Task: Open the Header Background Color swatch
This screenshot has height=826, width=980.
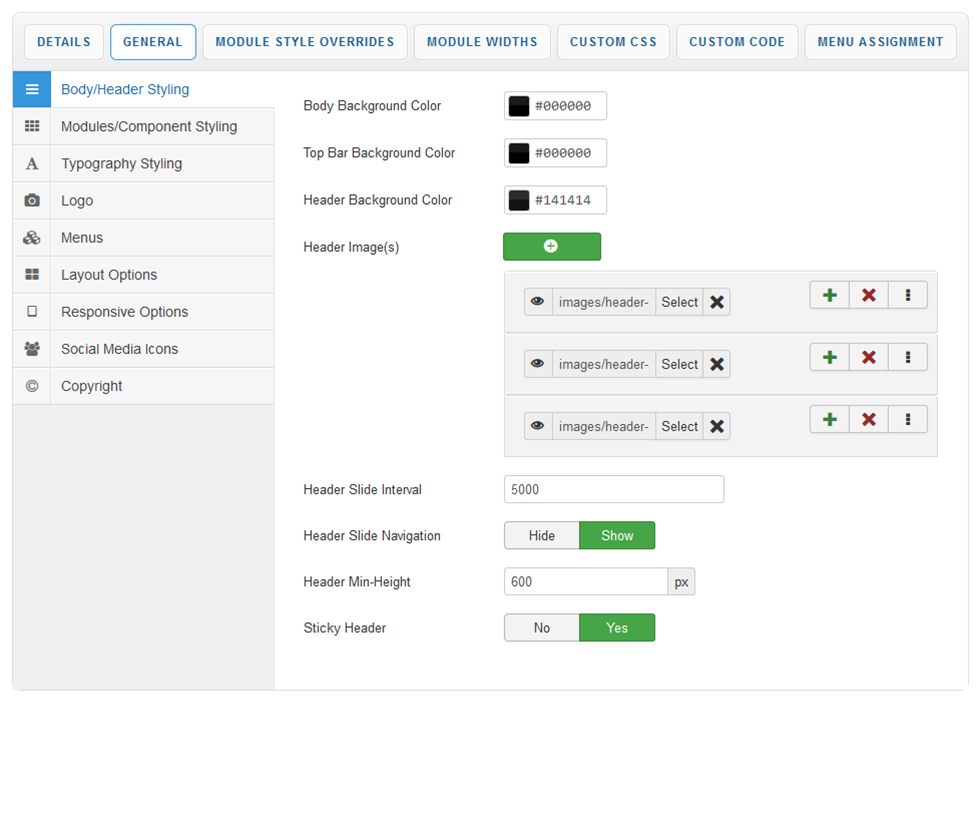Action: coord(519,200)
